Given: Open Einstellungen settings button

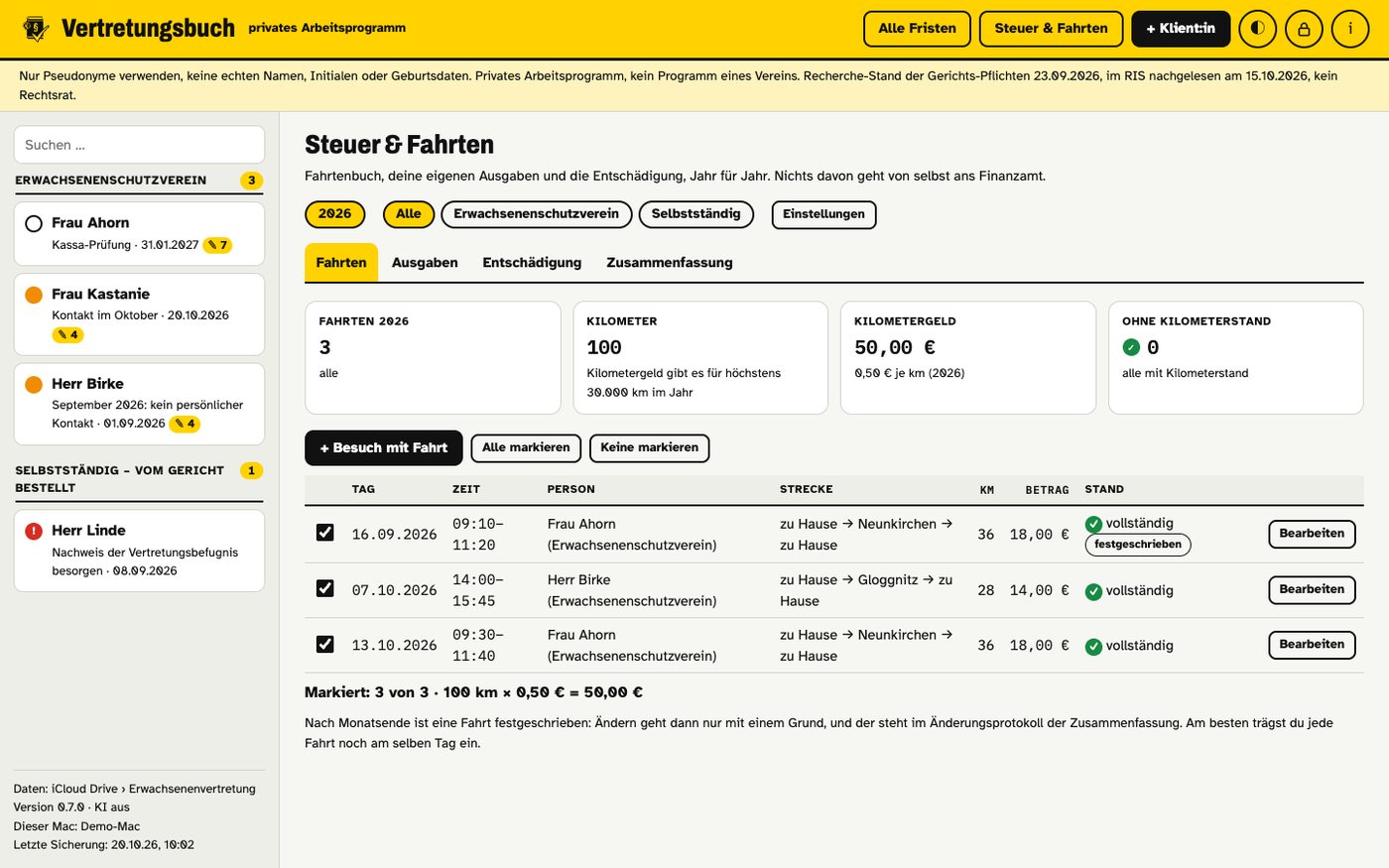Looking at the screenshot, I should coord(823,214).
